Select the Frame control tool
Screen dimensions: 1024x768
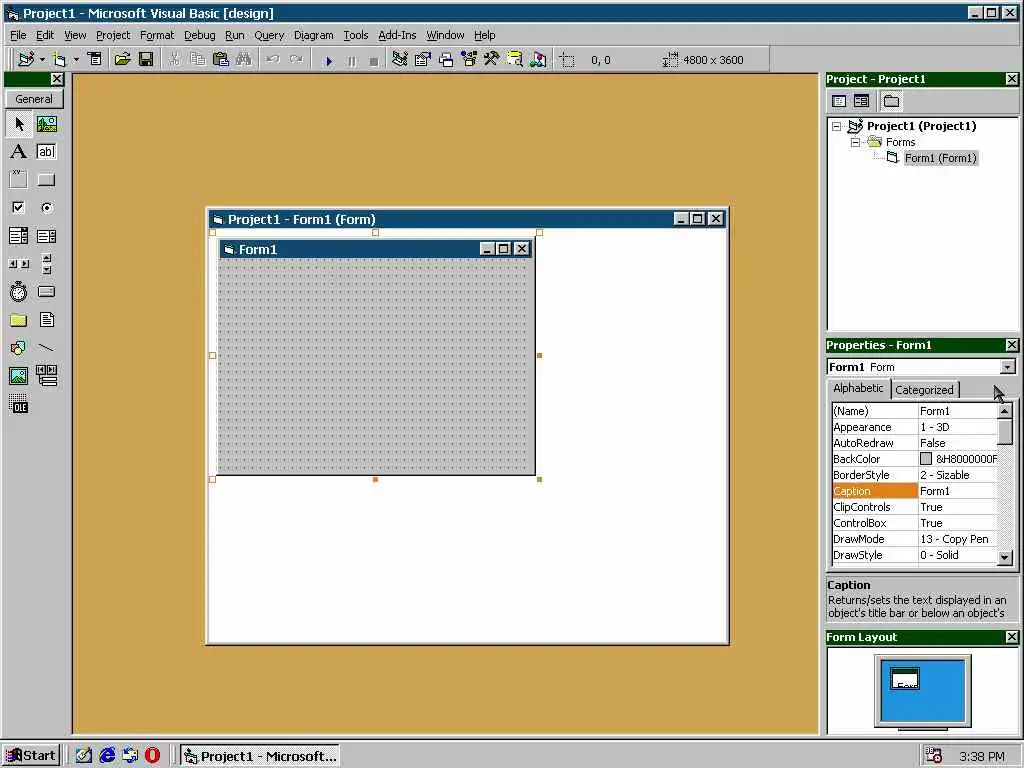click(x=19, y=180)
